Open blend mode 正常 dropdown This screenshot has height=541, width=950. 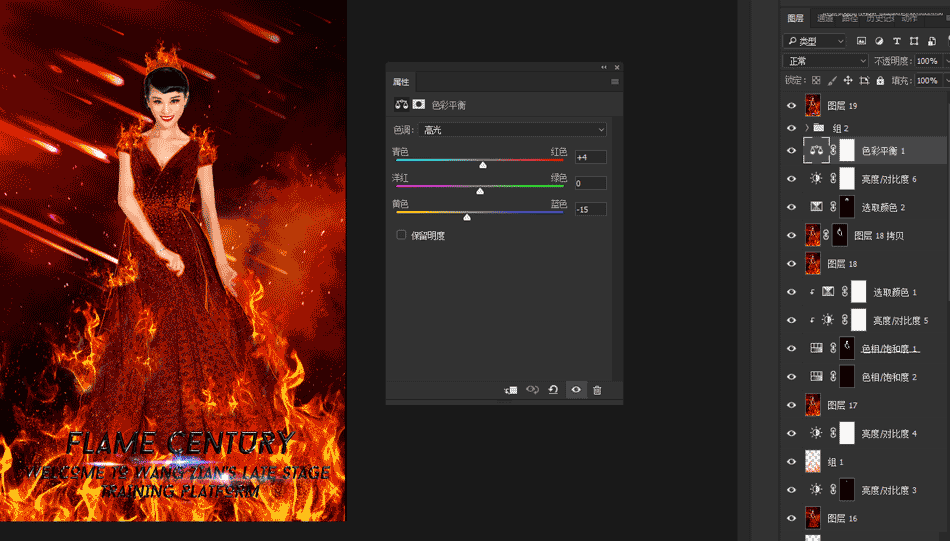point(826,61)
